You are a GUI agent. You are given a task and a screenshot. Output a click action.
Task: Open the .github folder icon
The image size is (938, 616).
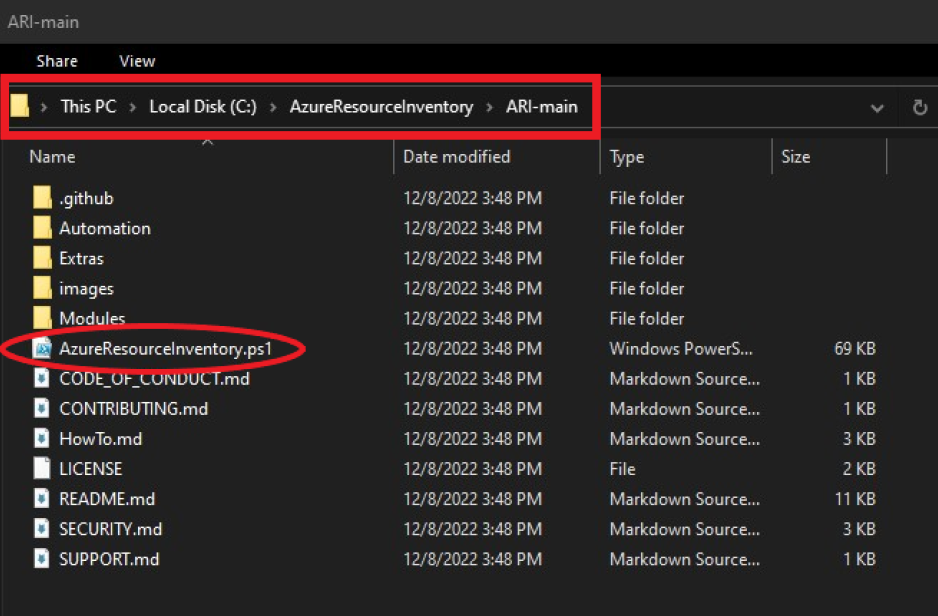point(41,198)
